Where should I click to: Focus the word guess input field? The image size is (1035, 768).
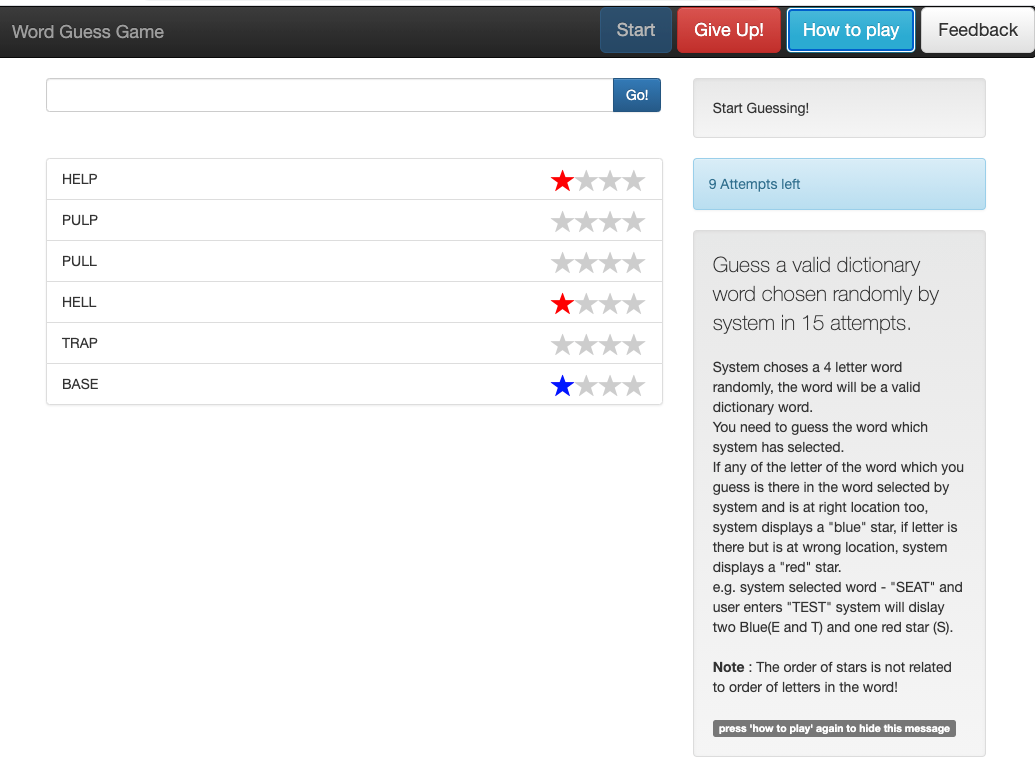(x=329, y=95)
